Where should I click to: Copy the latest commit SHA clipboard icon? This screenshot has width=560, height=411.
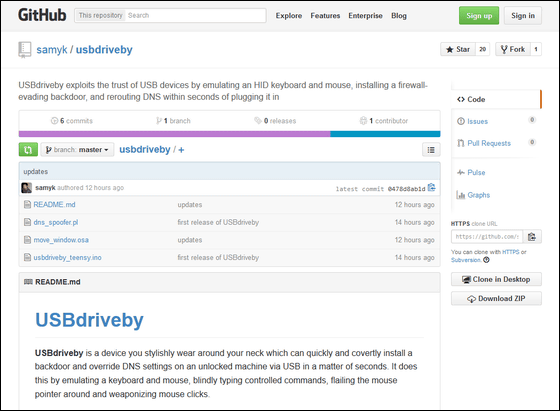[x=431, y=188]
